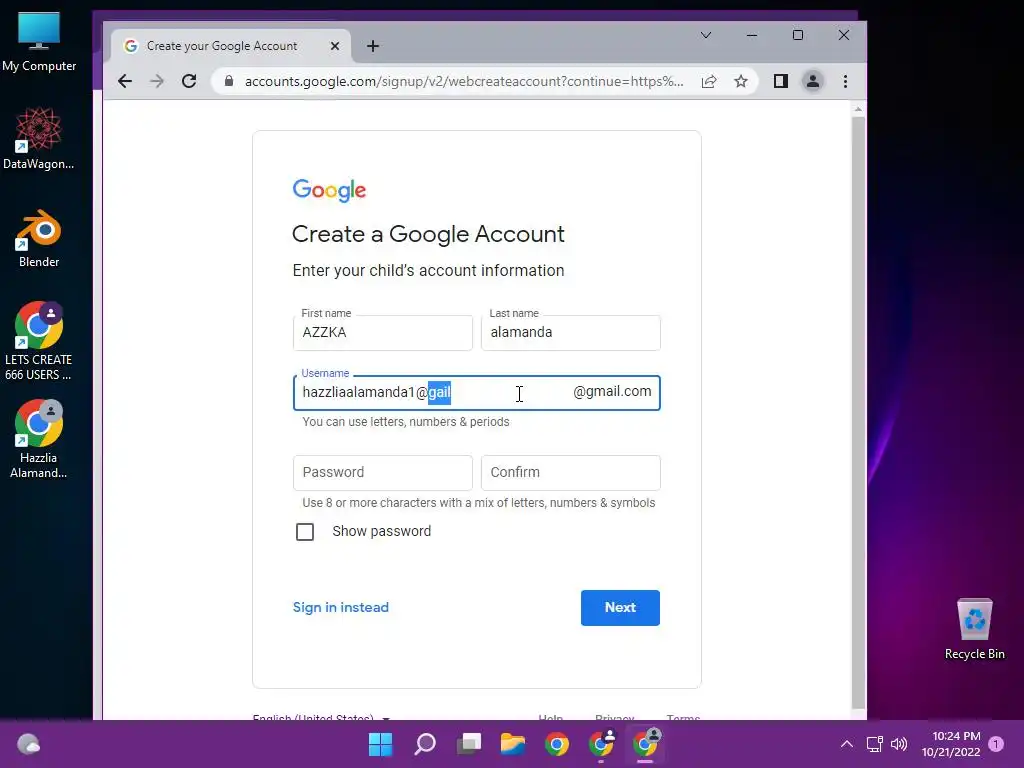Edit the Last name field
This screenshot has height=768, width=1024.
(571, 332)
